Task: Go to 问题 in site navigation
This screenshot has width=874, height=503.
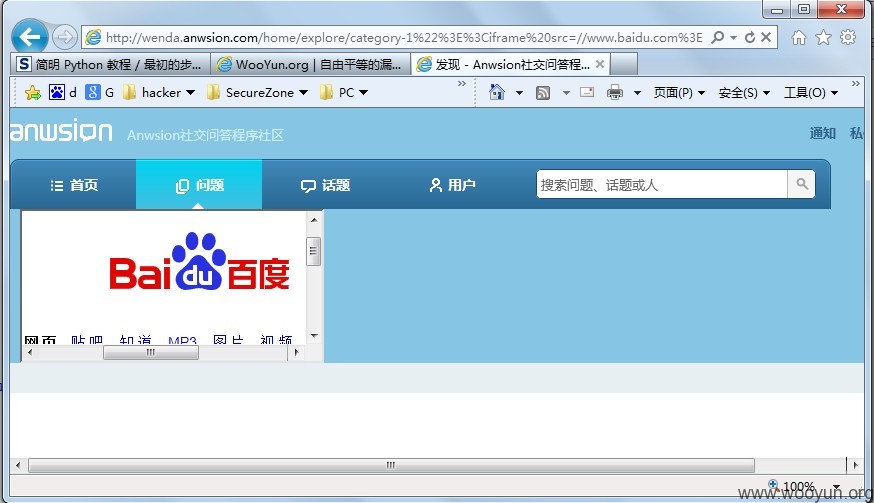Action: 199,185
